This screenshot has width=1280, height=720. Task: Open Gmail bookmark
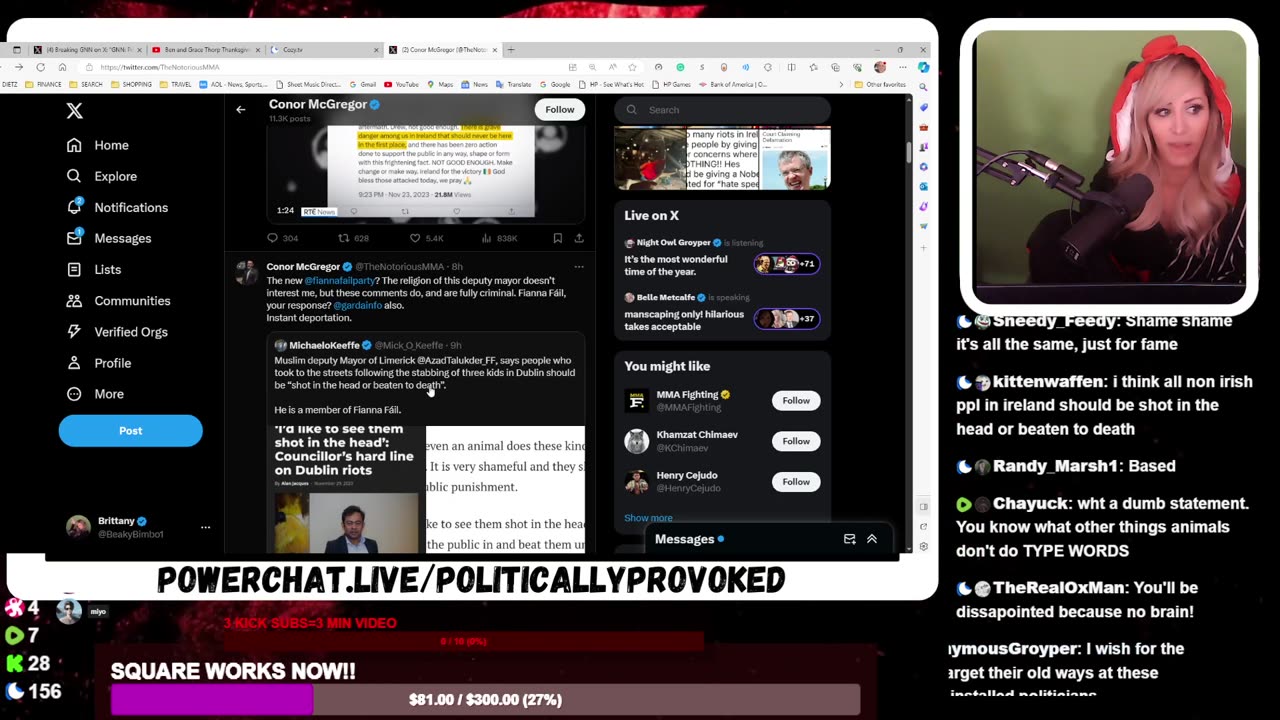[365, 85]
